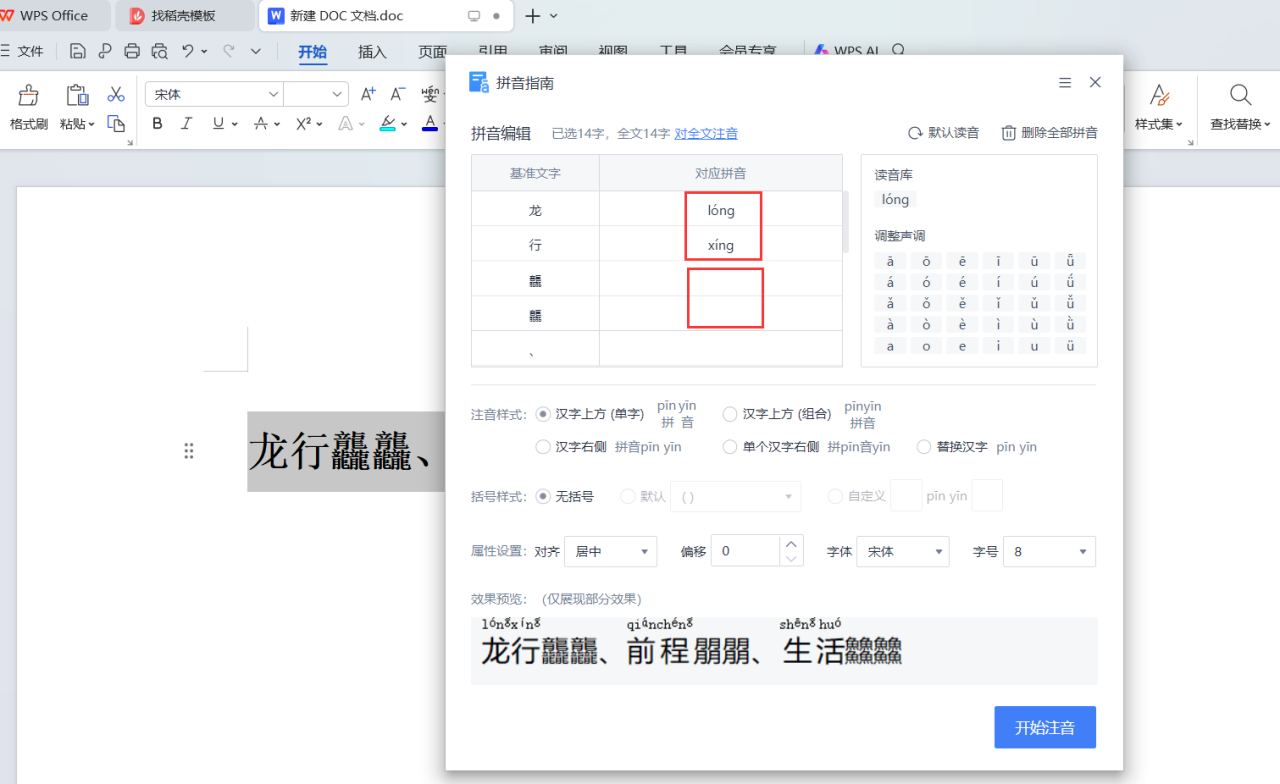This screenshot has height=784, width=1280.
Task: Open Print Preview from quick access toolbar
Action: [159, 51]
